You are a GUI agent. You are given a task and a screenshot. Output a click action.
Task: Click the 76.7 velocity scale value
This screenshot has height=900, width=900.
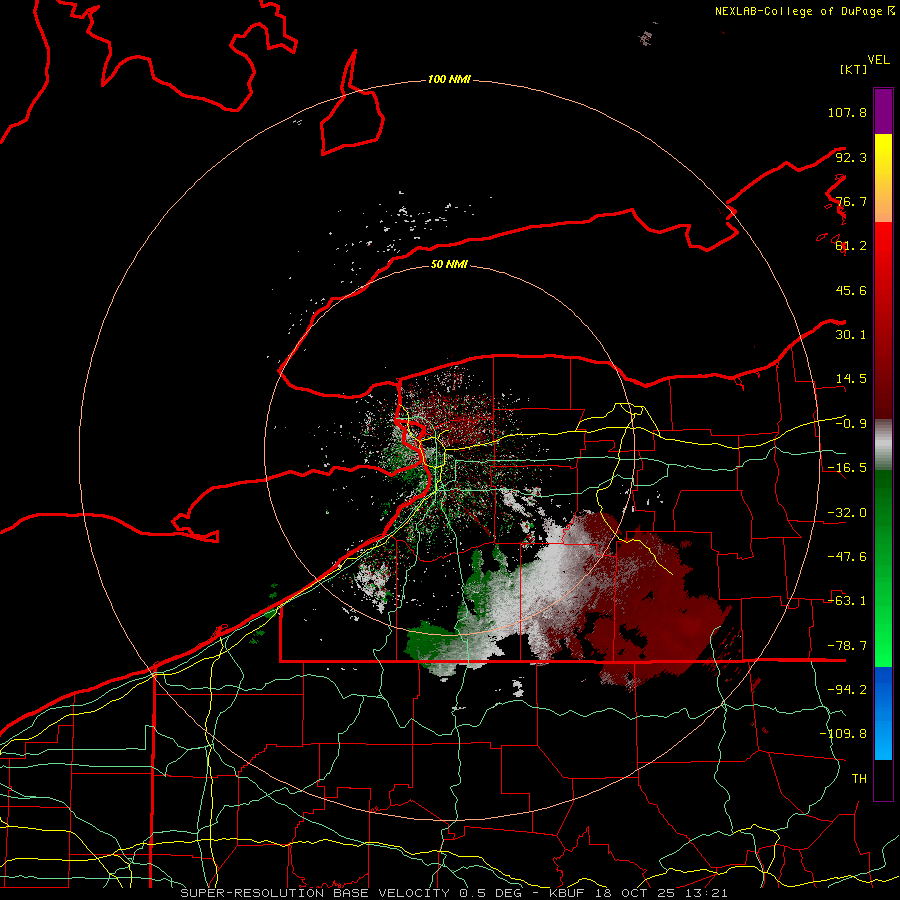tap(851, 201)
